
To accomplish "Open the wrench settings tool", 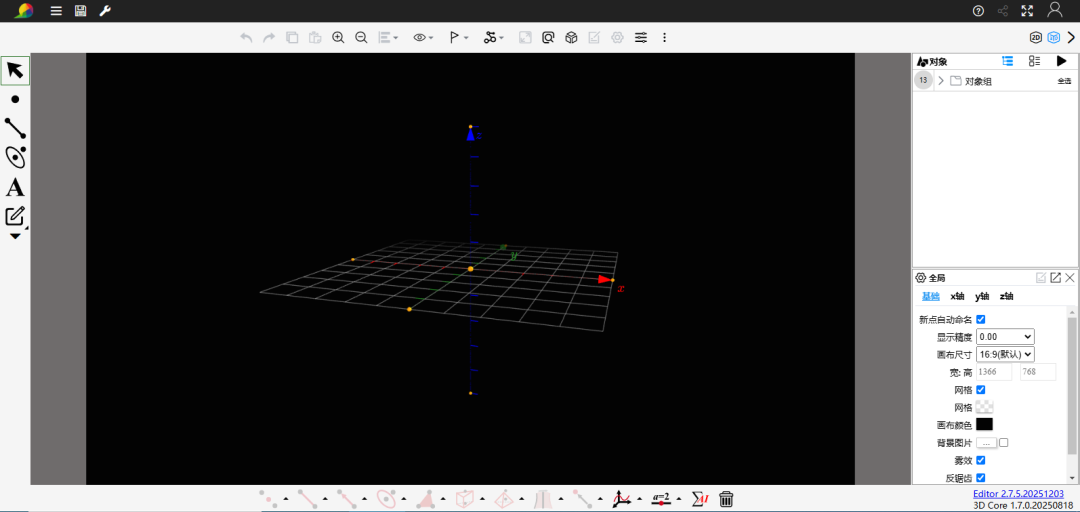I will 105,11.
